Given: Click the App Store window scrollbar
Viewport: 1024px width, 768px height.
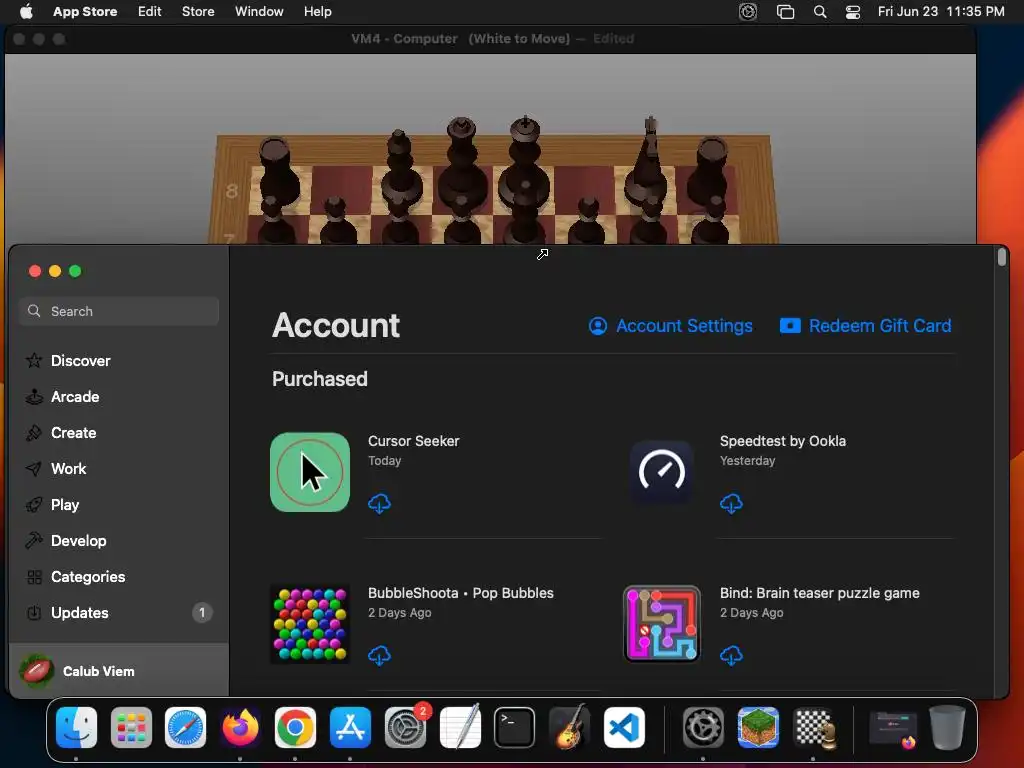Looking at the screenshot, I should point(1002,256).
